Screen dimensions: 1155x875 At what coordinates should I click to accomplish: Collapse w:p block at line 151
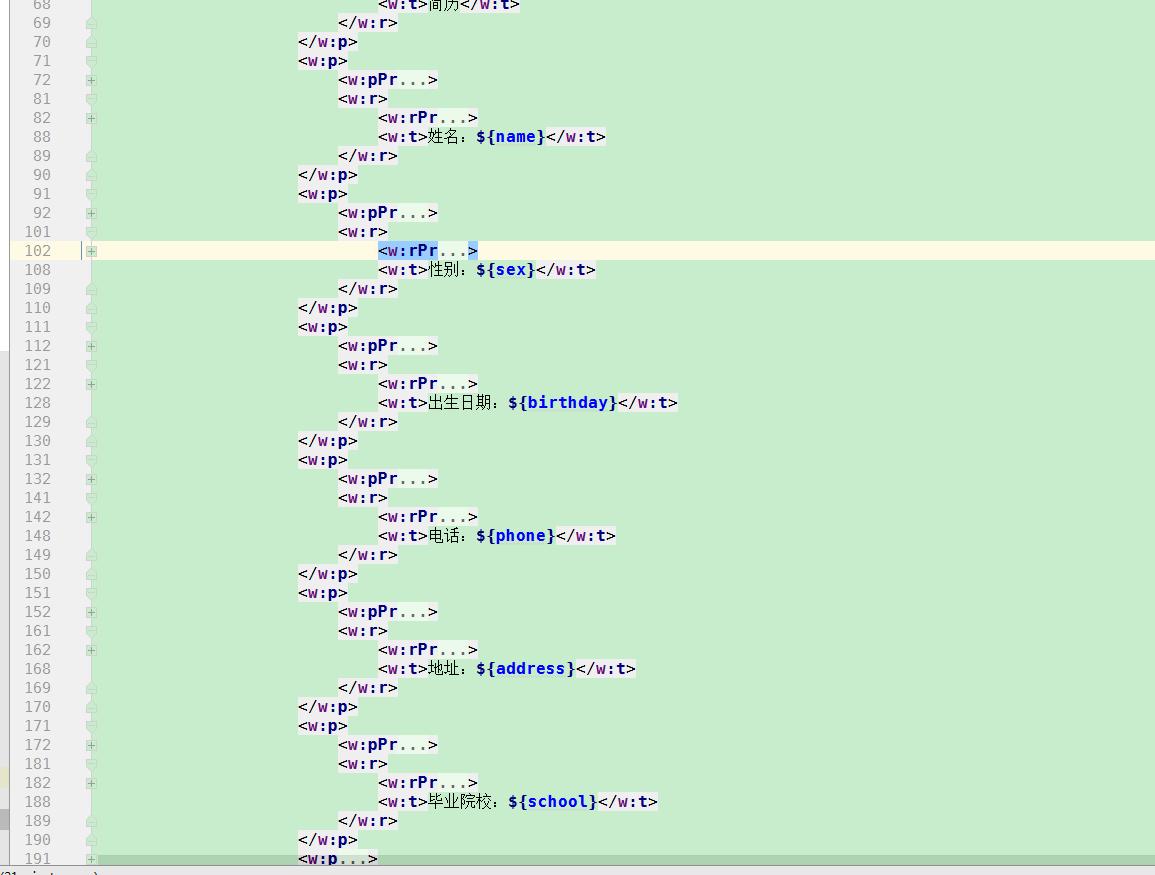pyautogui.click(x=91, y=594)
